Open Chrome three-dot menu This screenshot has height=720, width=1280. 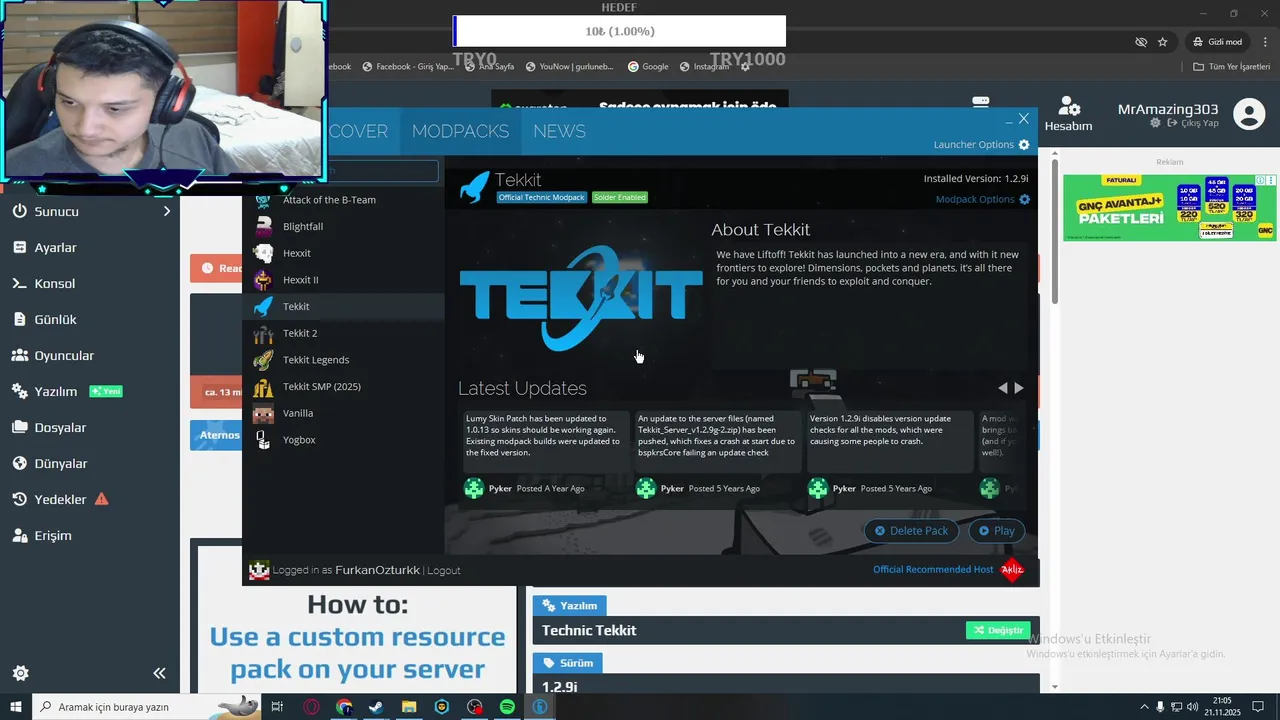pyautogui.click(x=1264, y=42)
